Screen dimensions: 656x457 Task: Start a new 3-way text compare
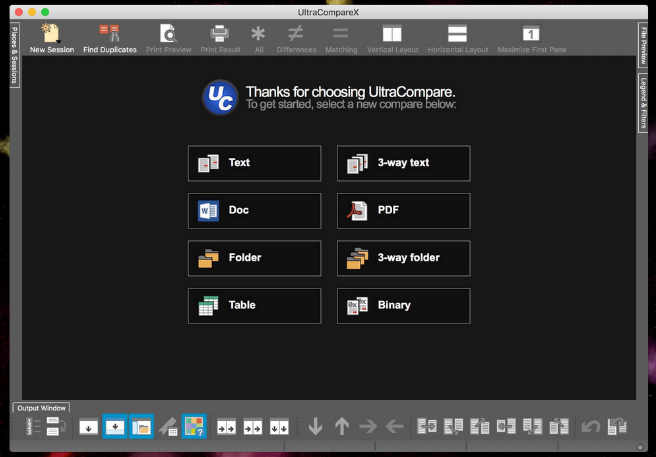pyautogui.click(x=404, y=163)
